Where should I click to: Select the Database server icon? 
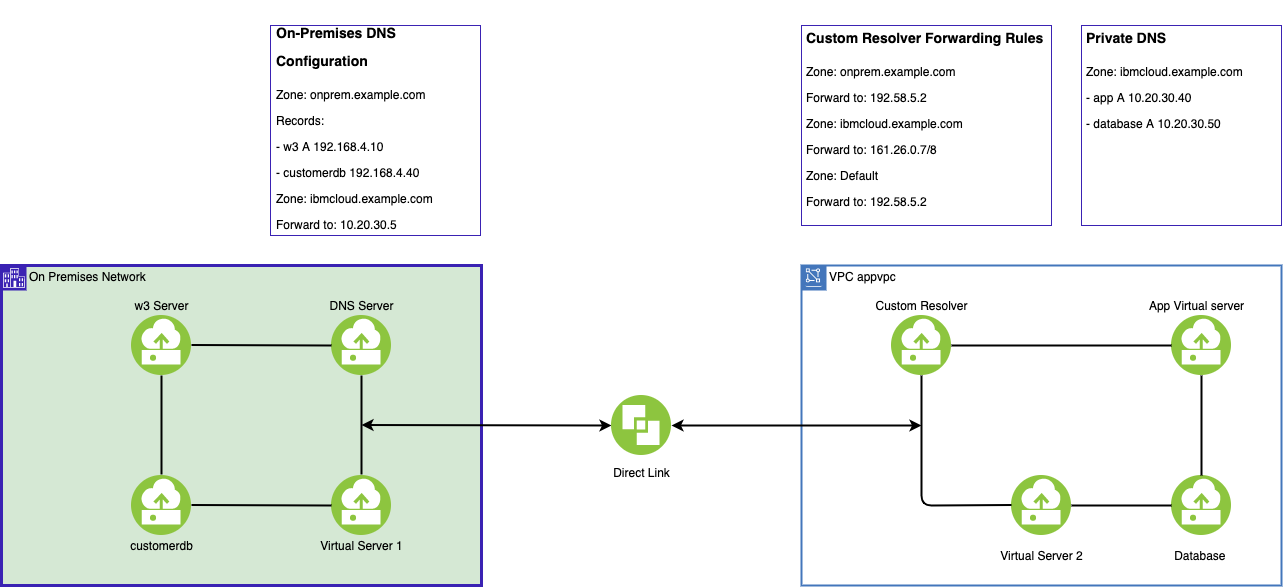[x=1200, y=504]
